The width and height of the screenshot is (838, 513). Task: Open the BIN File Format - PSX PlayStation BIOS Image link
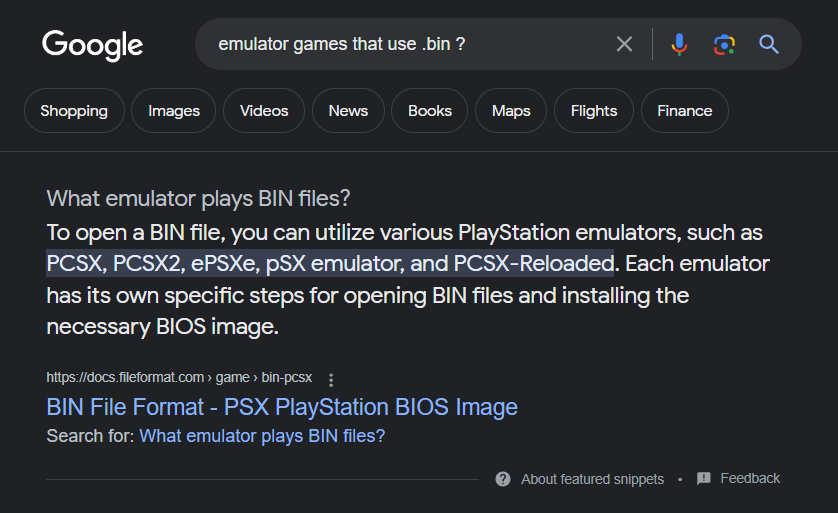point(282,407)
